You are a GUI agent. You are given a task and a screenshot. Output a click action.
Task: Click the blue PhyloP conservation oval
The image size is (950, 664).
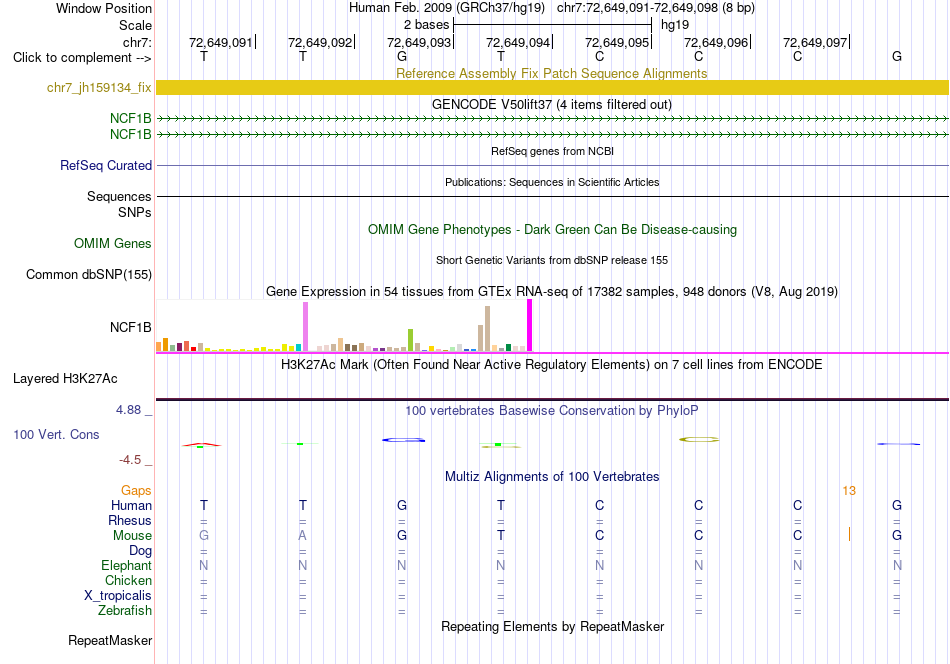pyautogui.click(x=404, y=440)
